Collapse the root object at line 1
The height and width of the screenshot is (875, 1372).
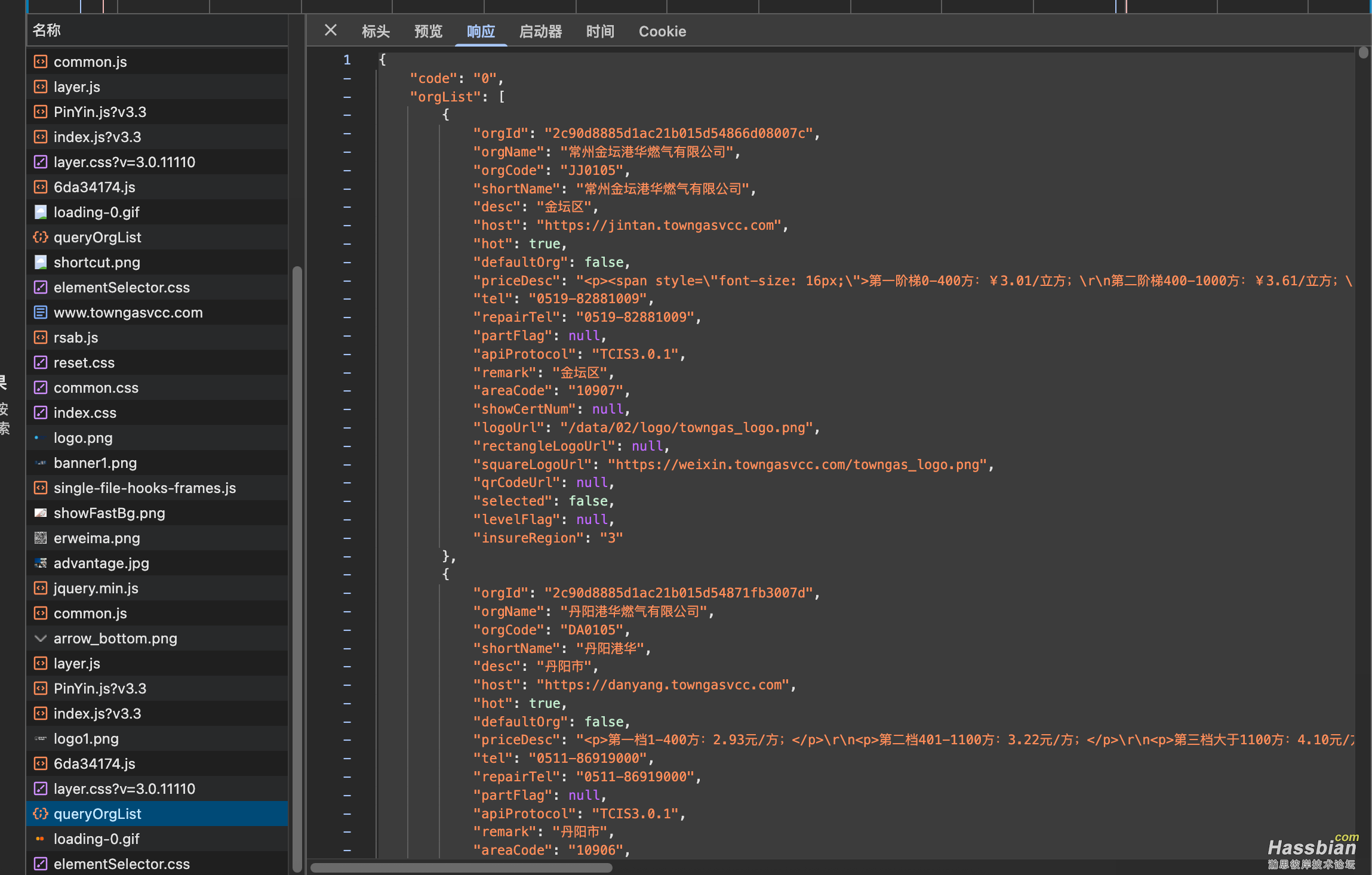[347, 60]
